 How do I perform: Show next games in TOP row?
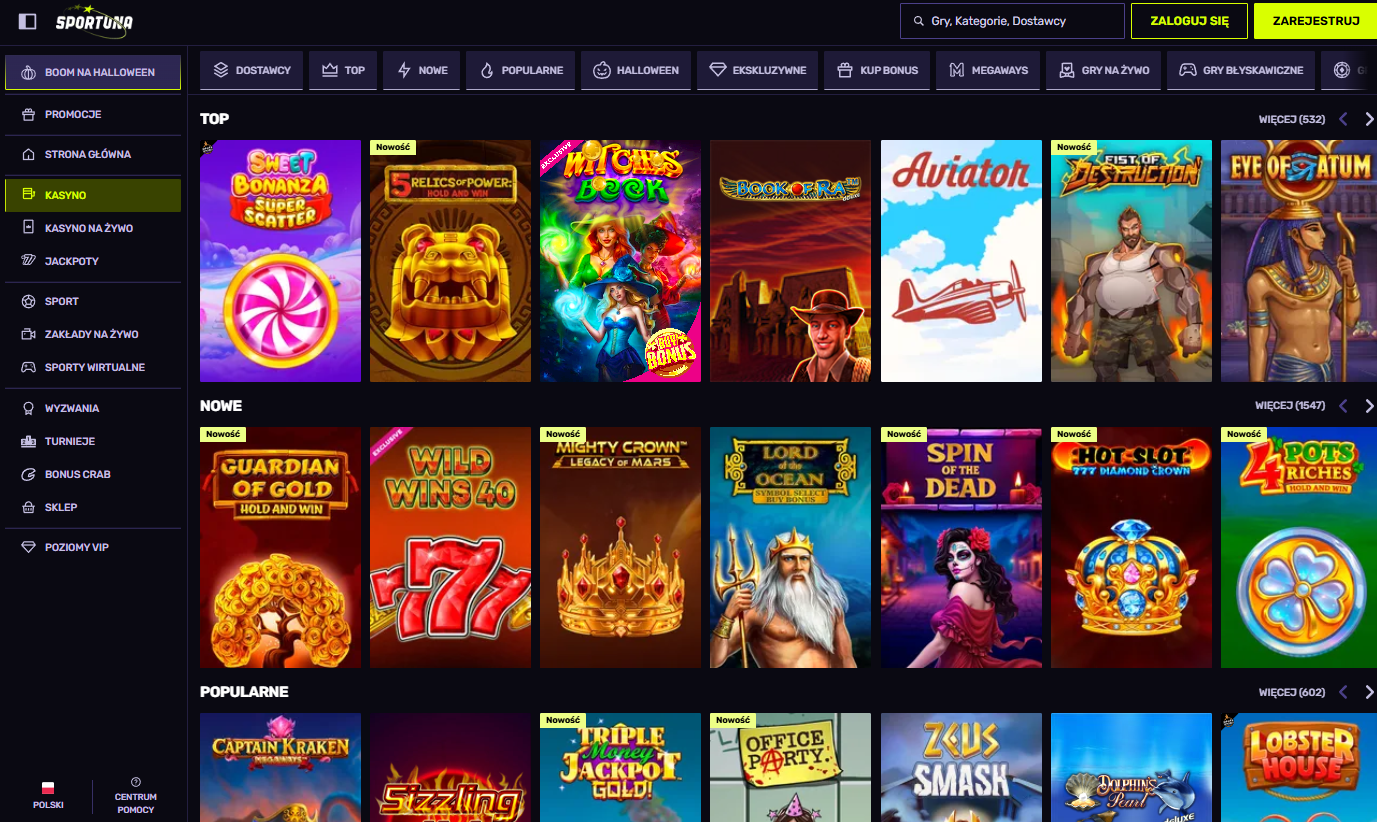[1369, 119]
